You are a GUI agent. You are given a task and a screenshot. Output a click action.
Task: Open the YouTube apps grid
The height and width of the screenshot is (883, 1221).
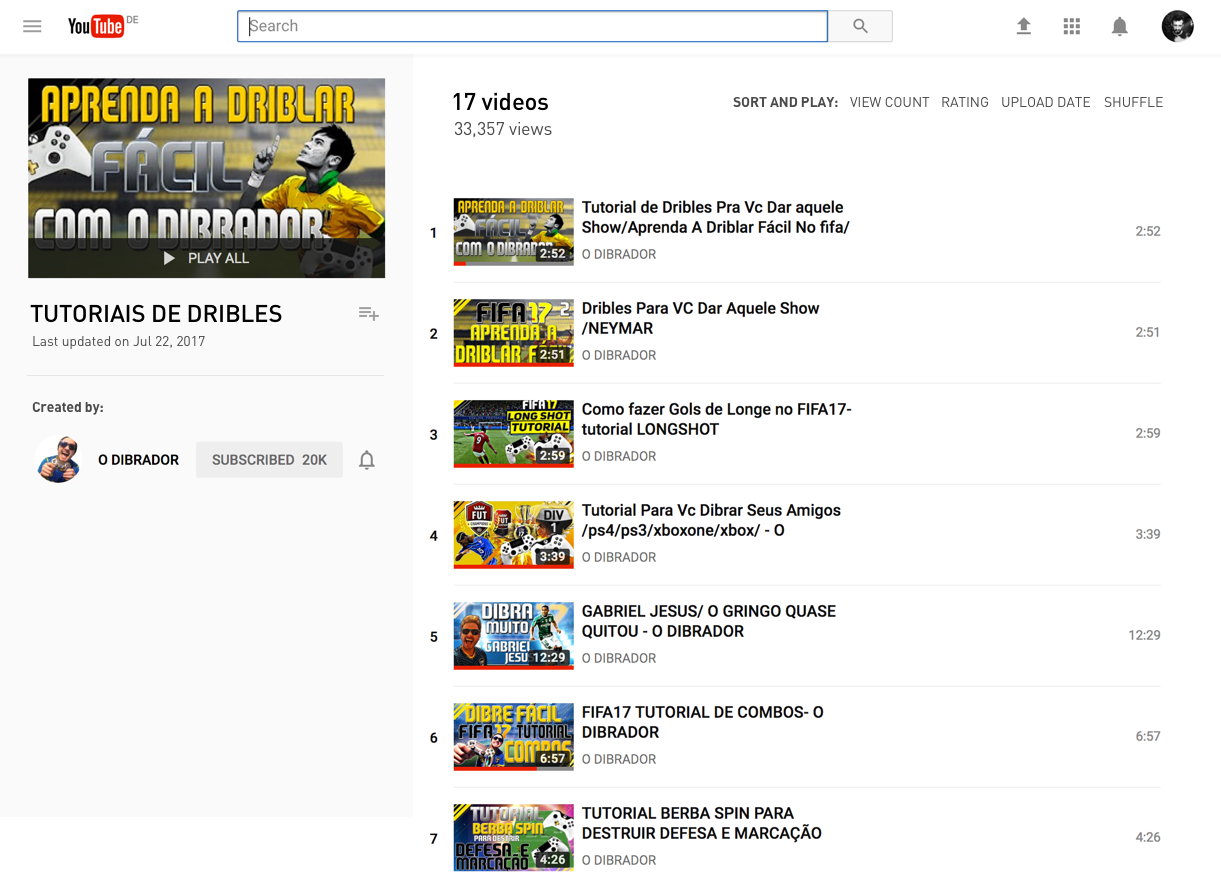tap(1071, 26)
